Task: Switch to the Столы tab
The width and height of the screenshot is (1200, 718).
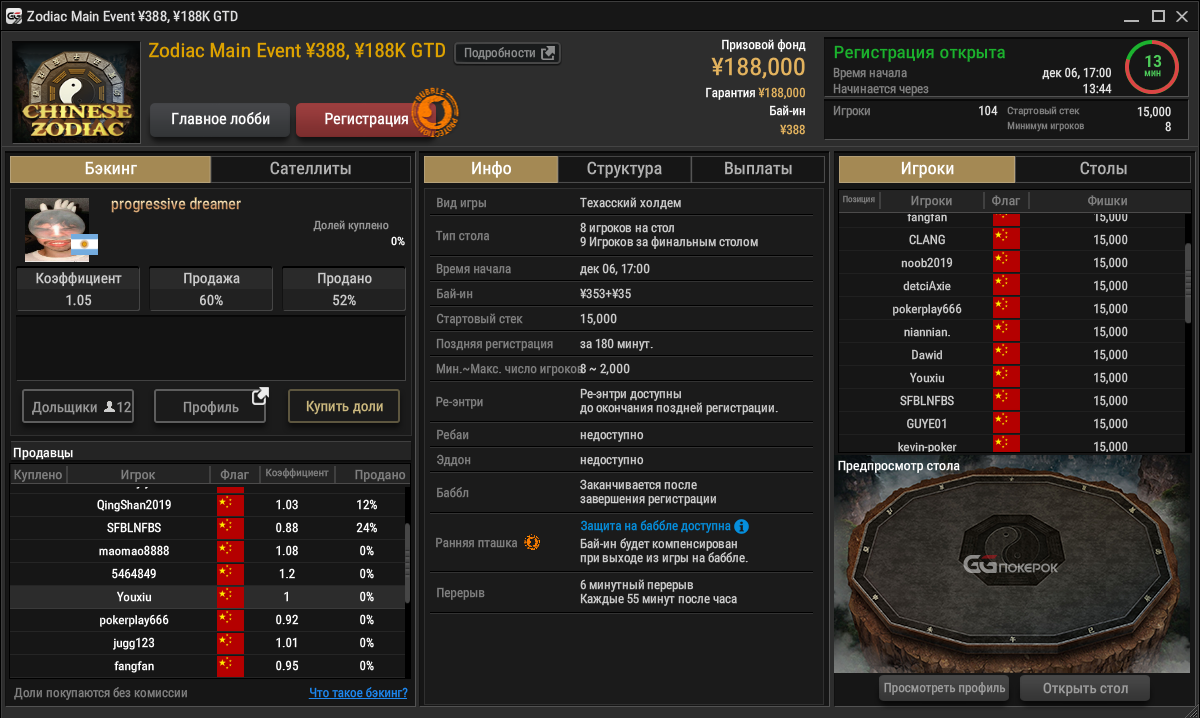Action: coord(1104,169)
